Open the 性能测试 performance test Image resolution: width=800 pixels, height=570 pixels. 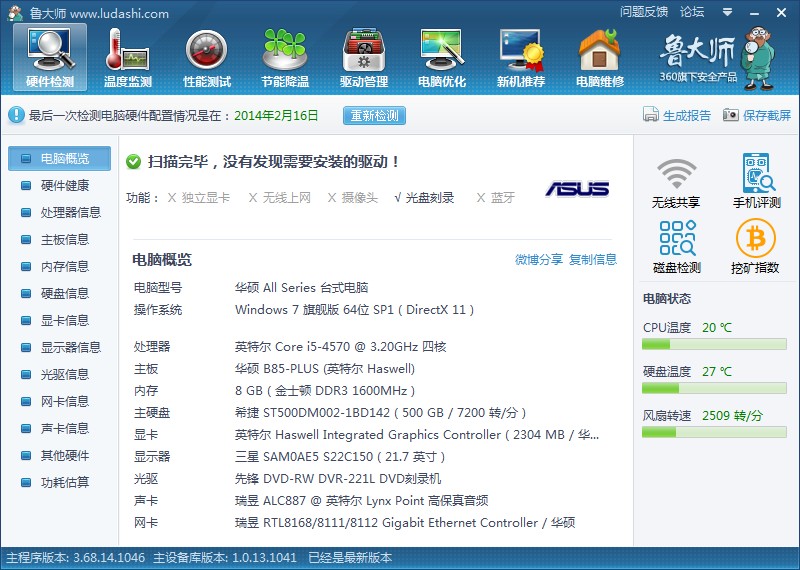pyautogui.click(x=207, y=57)
